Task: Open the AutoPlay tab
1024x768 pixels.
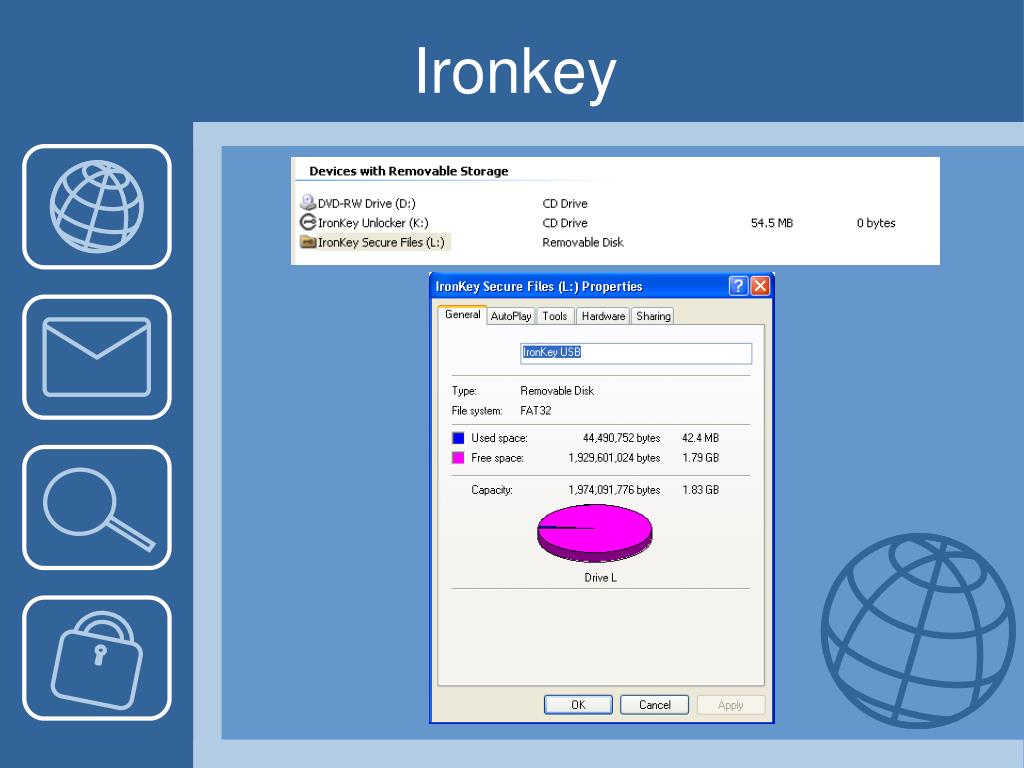Action: click(511, 316)
